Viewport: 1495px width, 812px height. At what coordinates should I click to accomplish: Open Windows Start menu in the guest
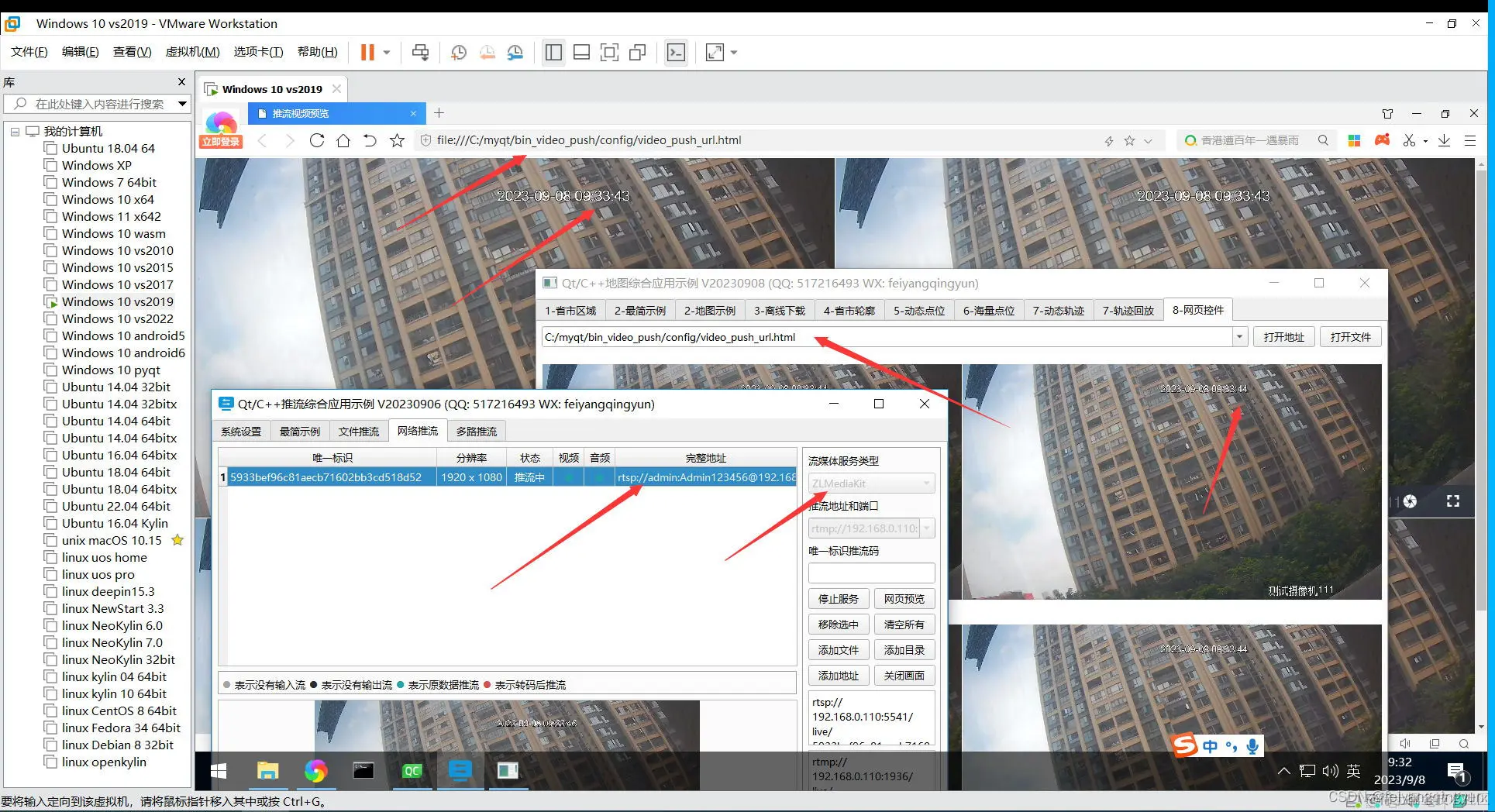pyautogui.click(x=219, y=771)
